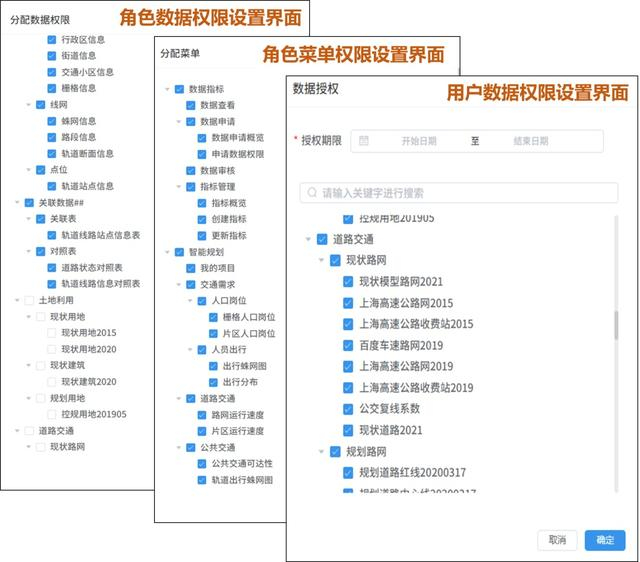Screen dimensions: 640x562
Task: Uncheck 上海高速公路网2019 checkbox
Action: pyautogui.click(x=348, y=366)
